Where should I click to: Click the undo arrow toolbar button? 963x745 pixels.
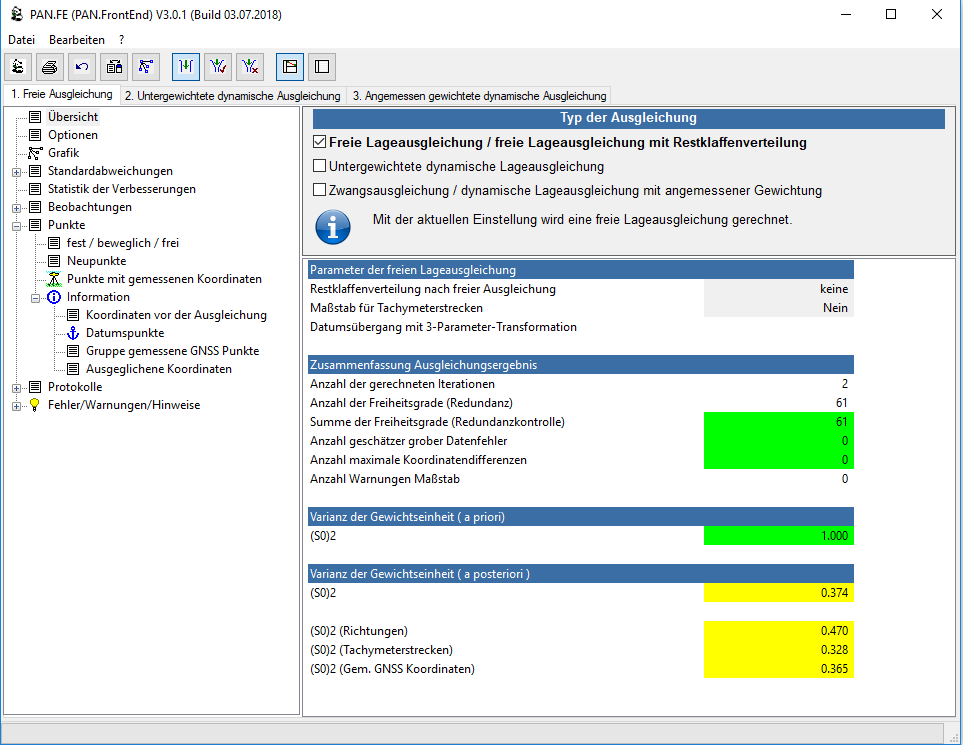(x=82, y=66)
